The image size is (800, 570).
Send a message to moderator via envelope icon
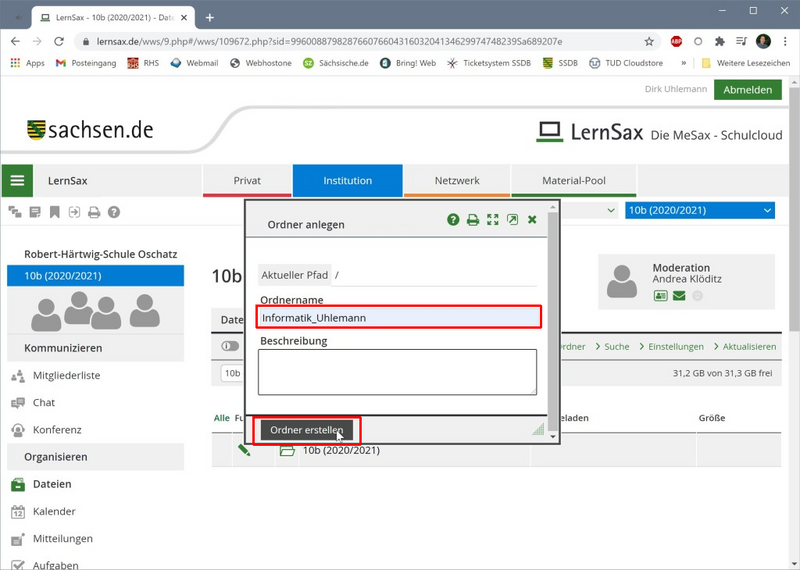pos(679,296)
